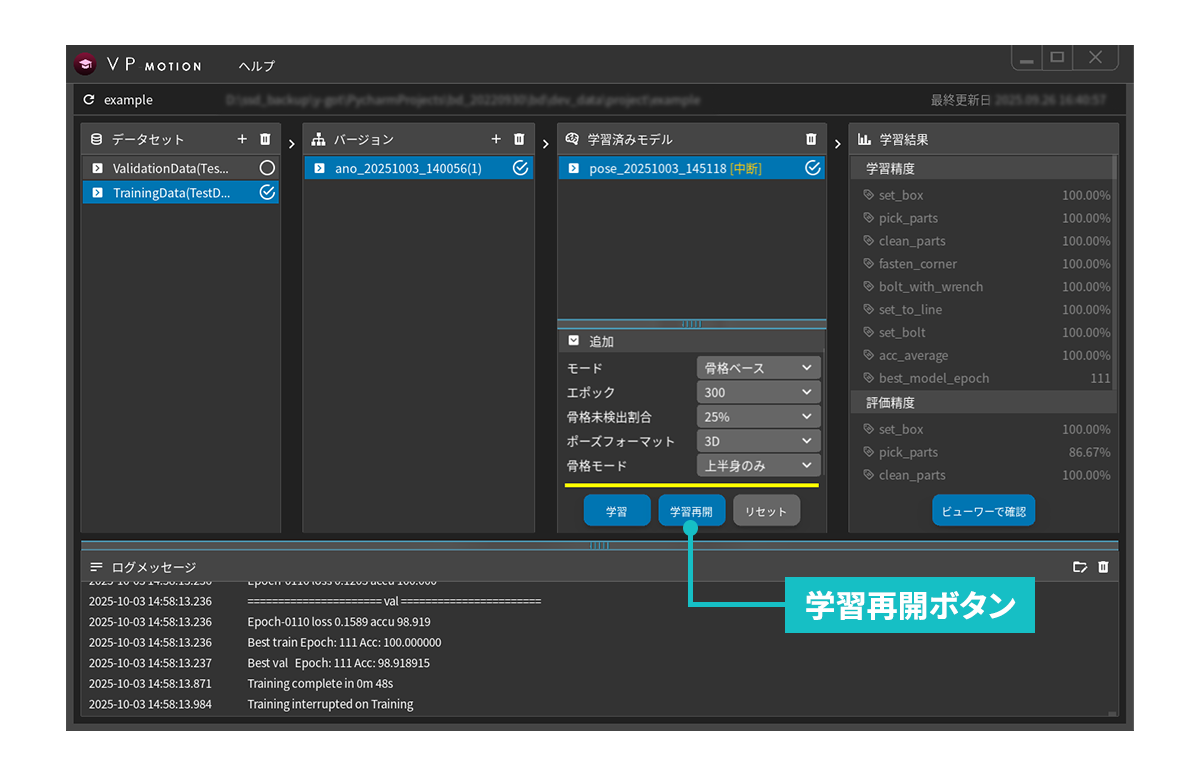This screenshot has height=775, width=1200.
Task: Toggle the ValidationData selection circle
Action: 267,168
